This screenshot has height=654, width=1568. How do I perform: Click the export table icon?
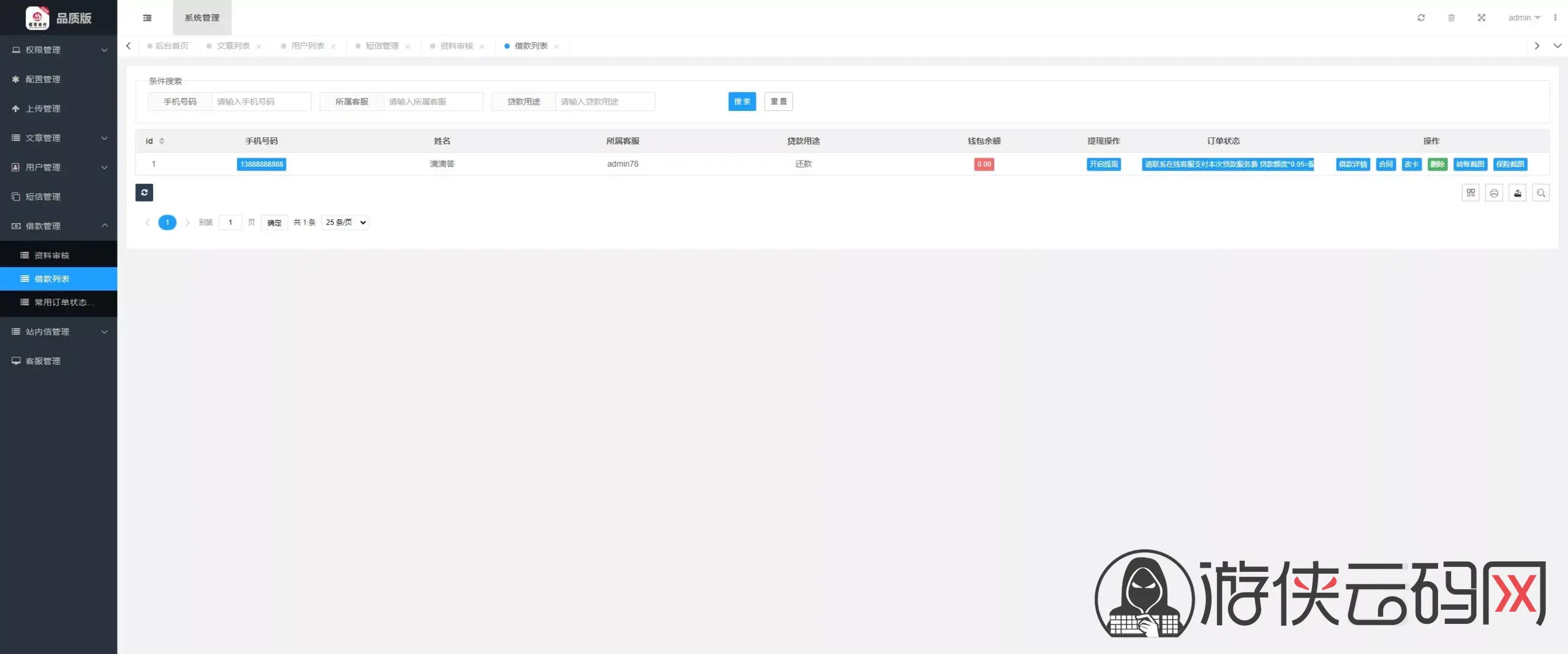[x=1517, y=193]
